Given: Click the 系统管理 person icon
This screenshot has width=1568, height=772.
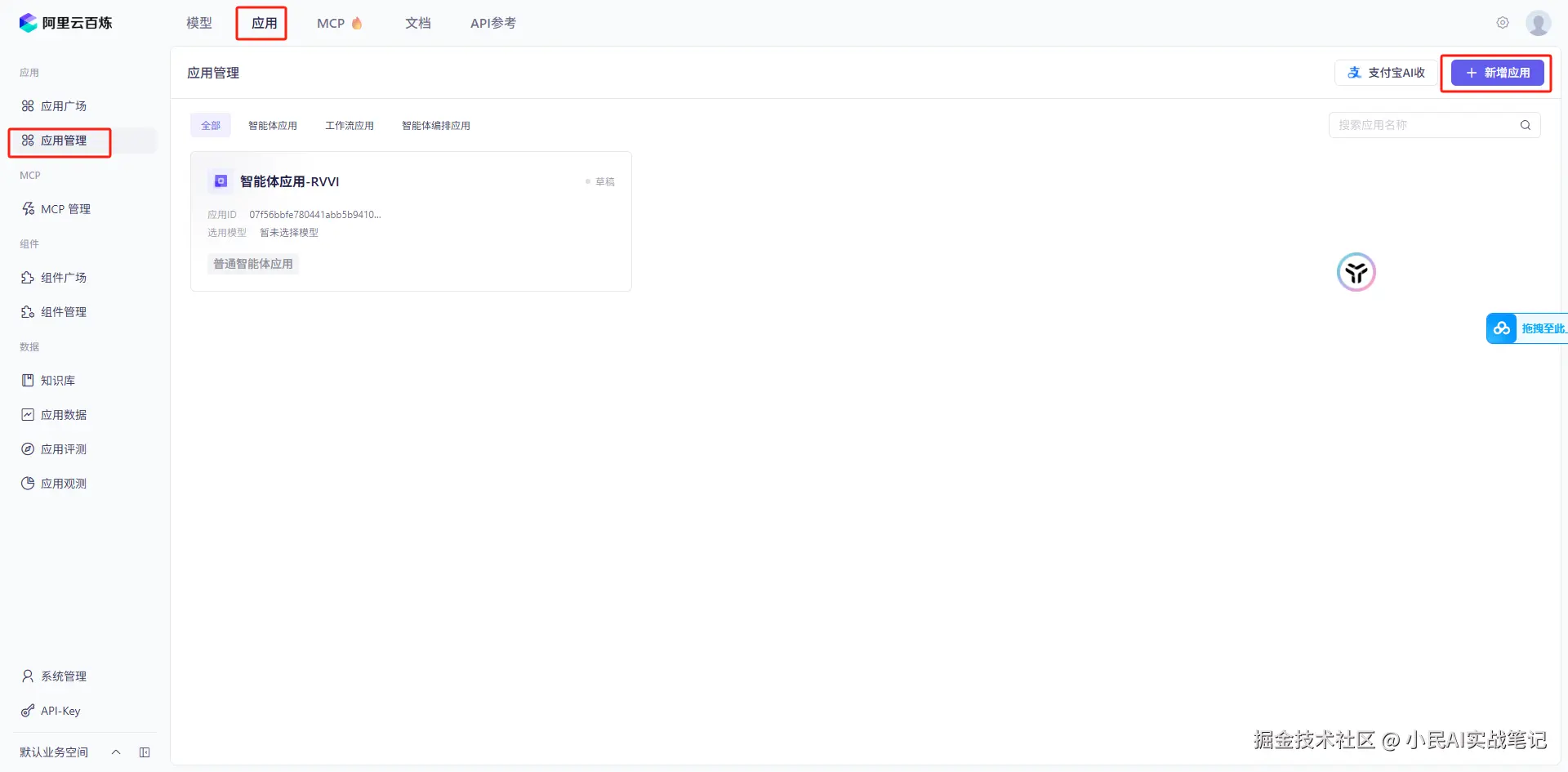Looking at the screenshot, I should [28, 676].
